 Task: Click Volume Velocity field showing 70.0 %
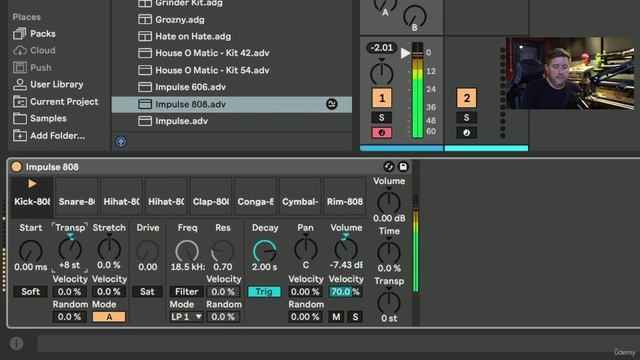345,291
